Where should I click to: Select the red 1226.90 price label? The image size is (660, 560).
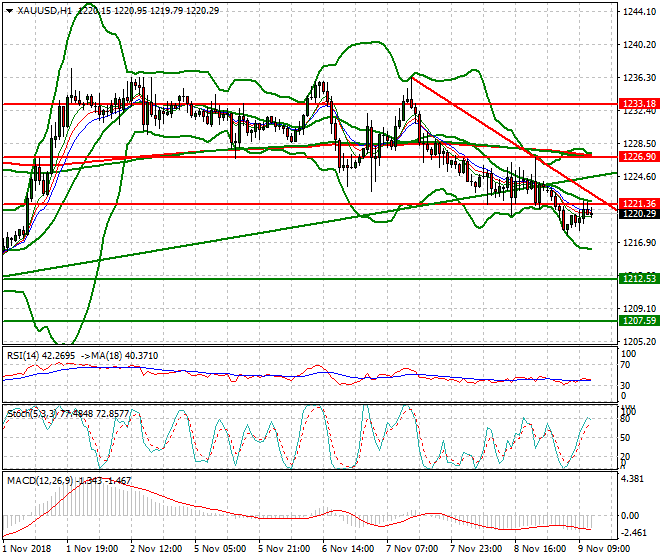tap(639, 157)
